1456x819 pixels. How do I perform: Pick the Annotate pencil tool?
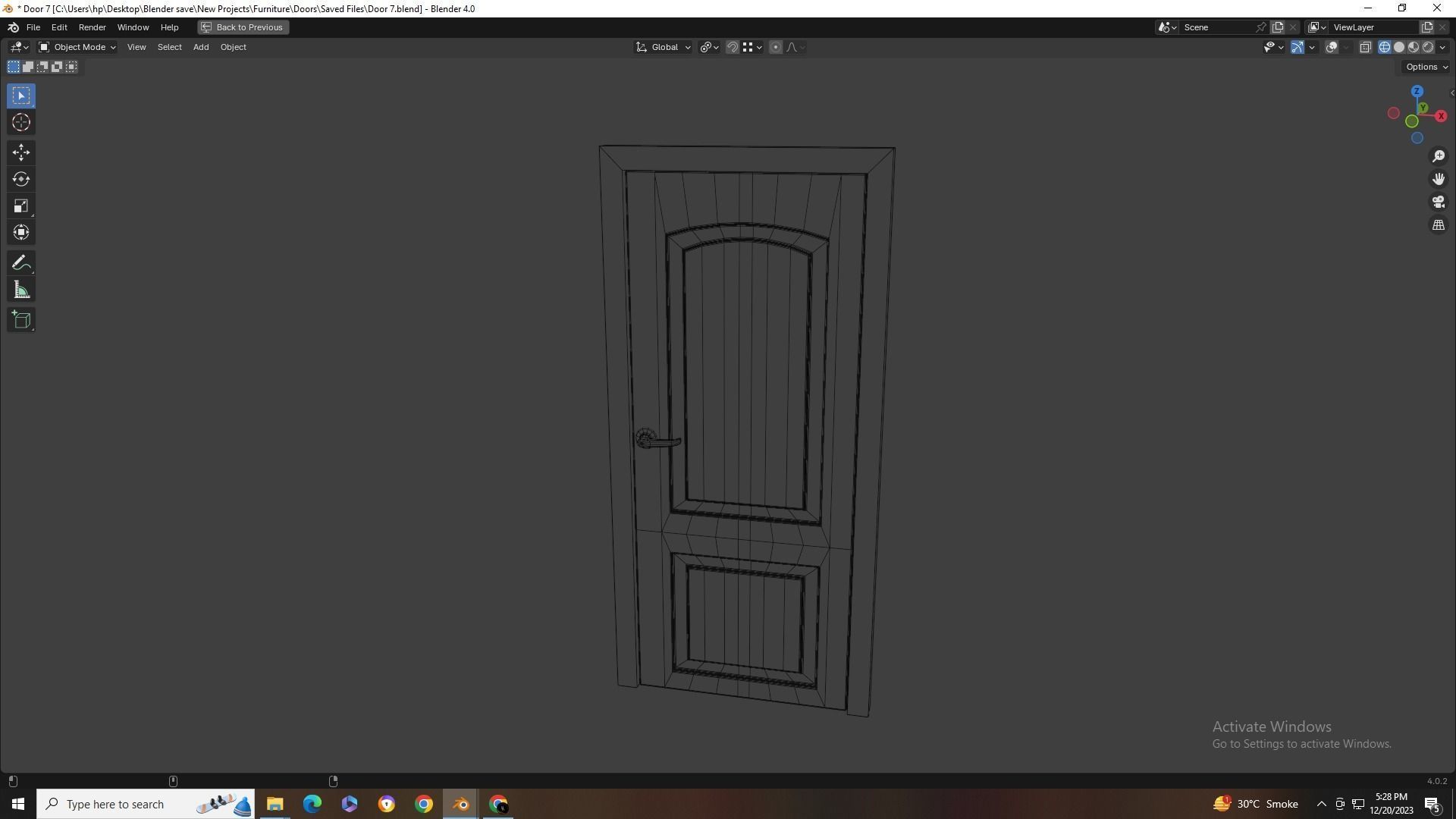(21, 263)
